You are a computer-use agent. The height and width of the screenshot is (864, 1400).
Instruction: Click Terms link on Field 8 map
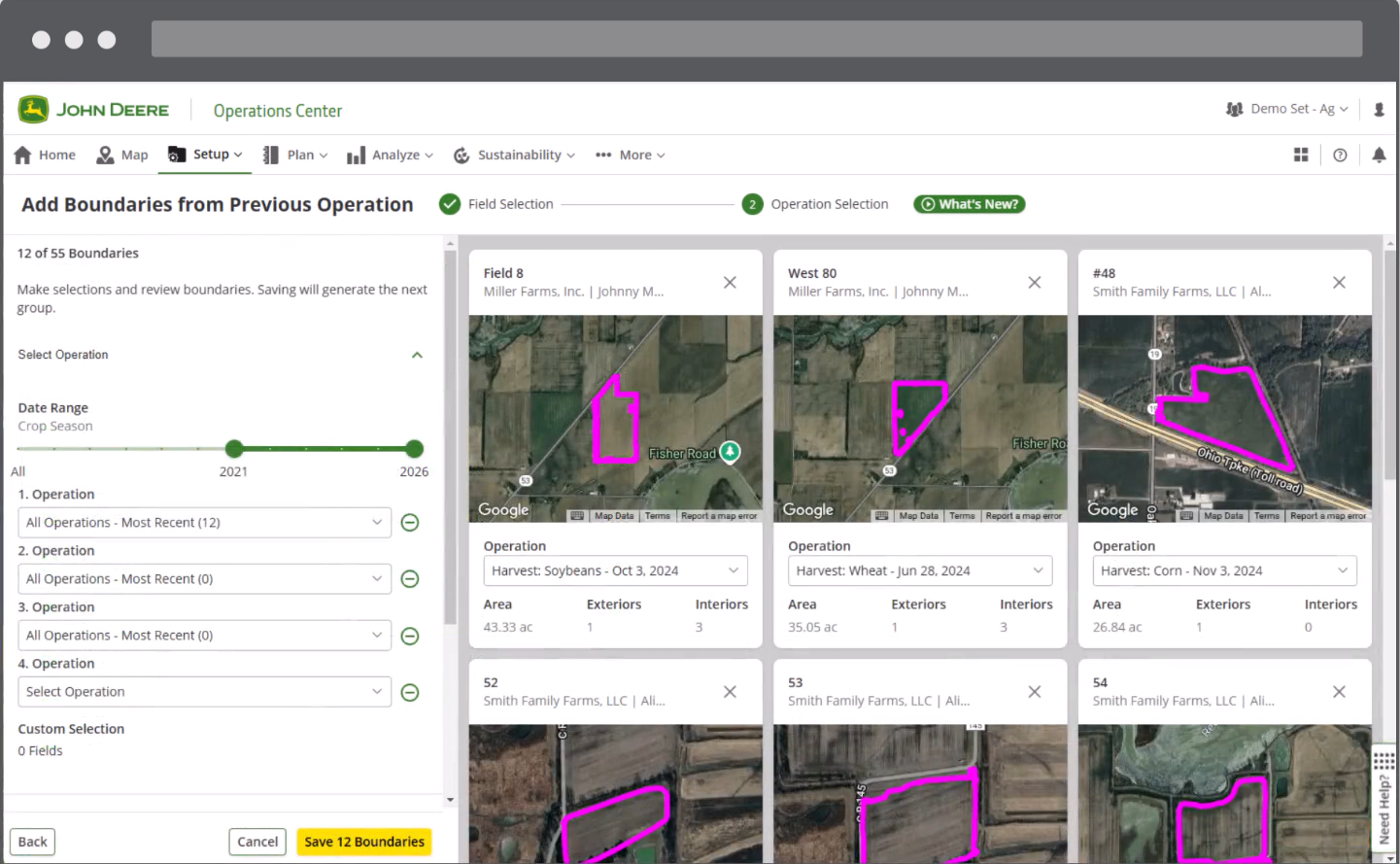[x=658, y=516]
